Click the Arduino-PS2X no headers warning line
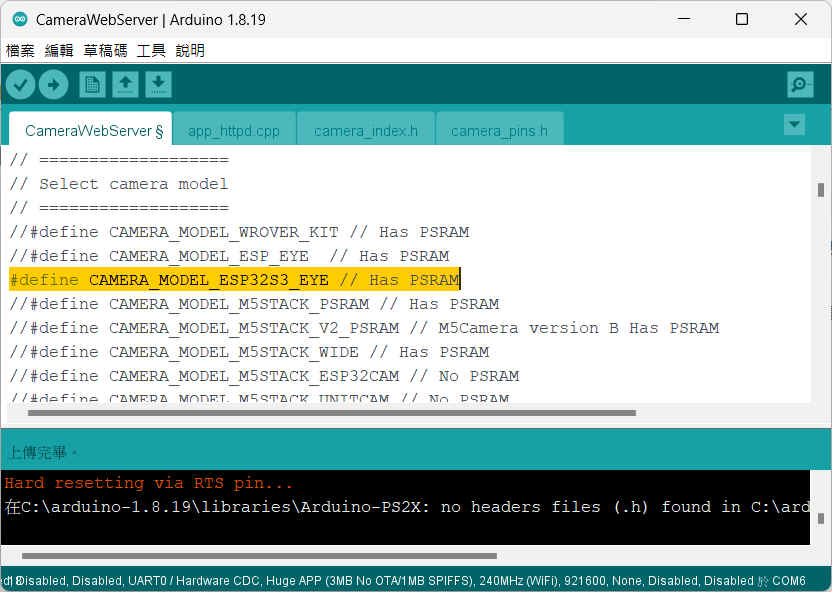The width and height of the screenshot is (832, 592). [407, 507]
